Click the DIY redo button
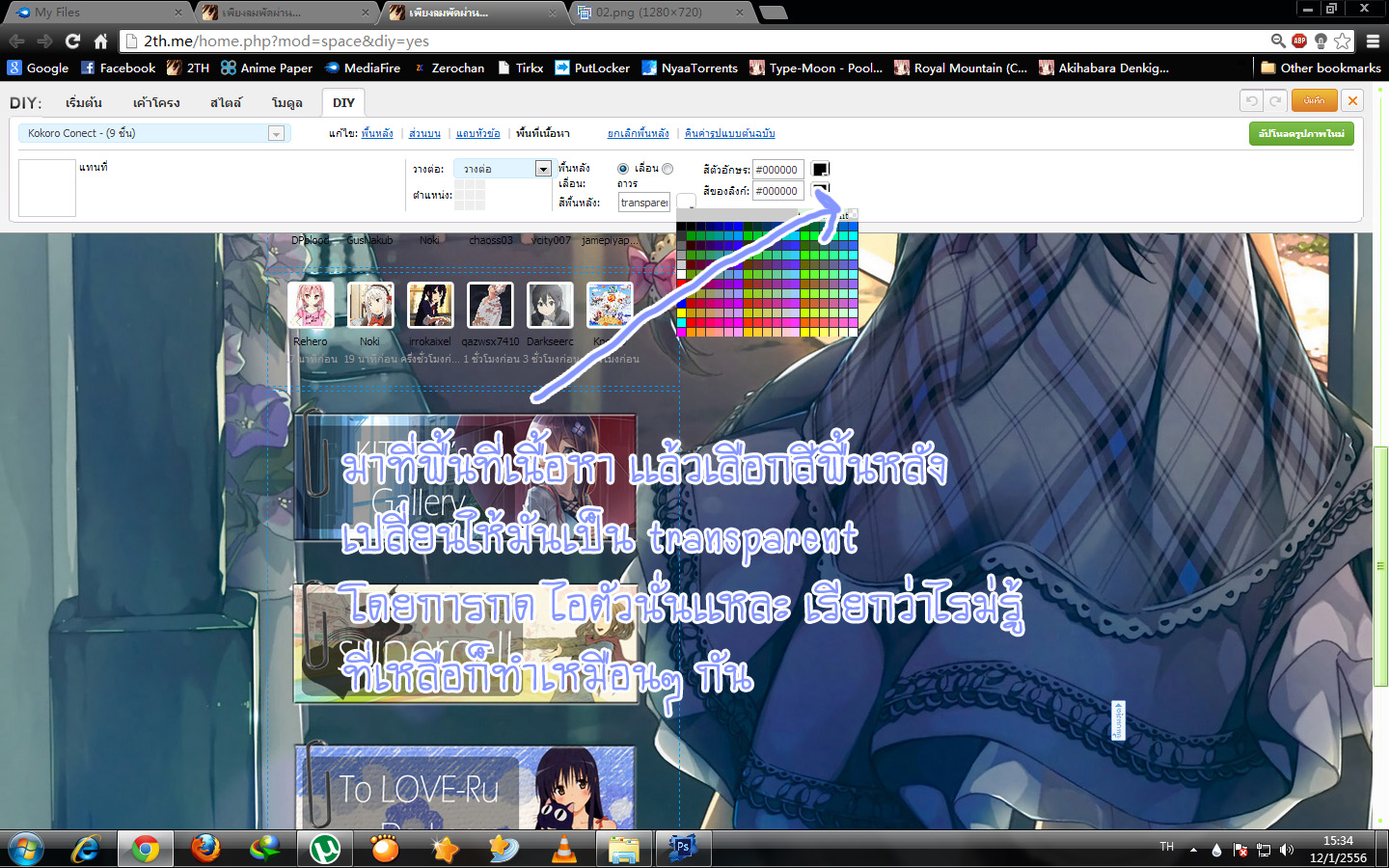1389x868 pixels. pyautogui.click(x=1275, y=100)
